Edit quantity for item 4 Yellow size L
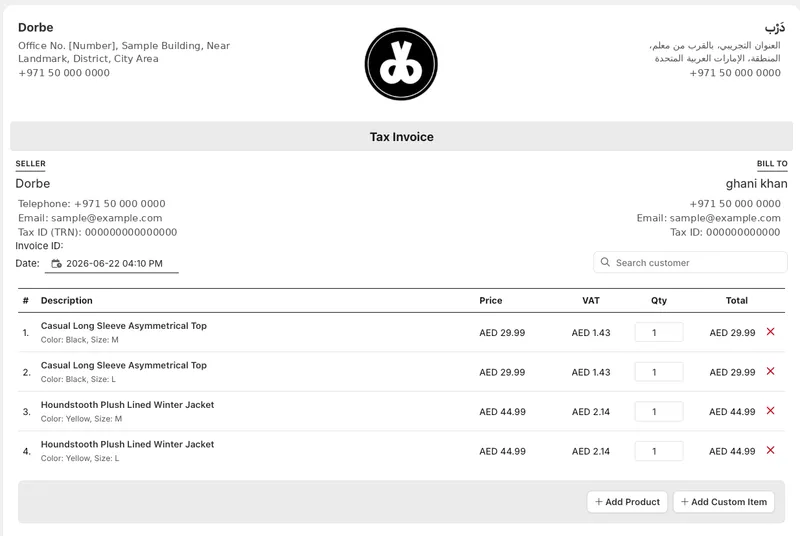The image size is (800, 536). (659, 451)
